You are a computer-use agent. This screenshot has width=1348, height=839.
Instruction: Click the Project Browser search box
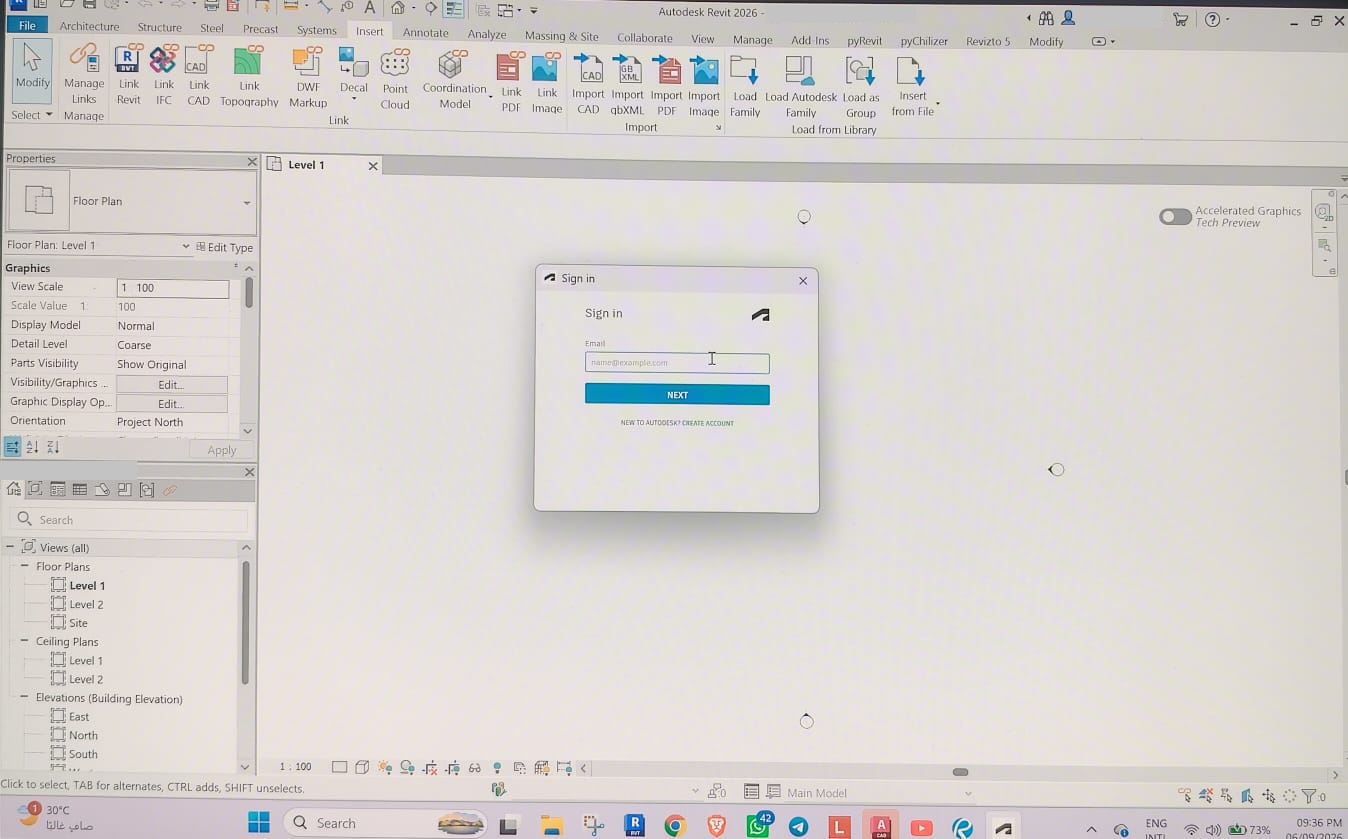[x=128, y=520]
